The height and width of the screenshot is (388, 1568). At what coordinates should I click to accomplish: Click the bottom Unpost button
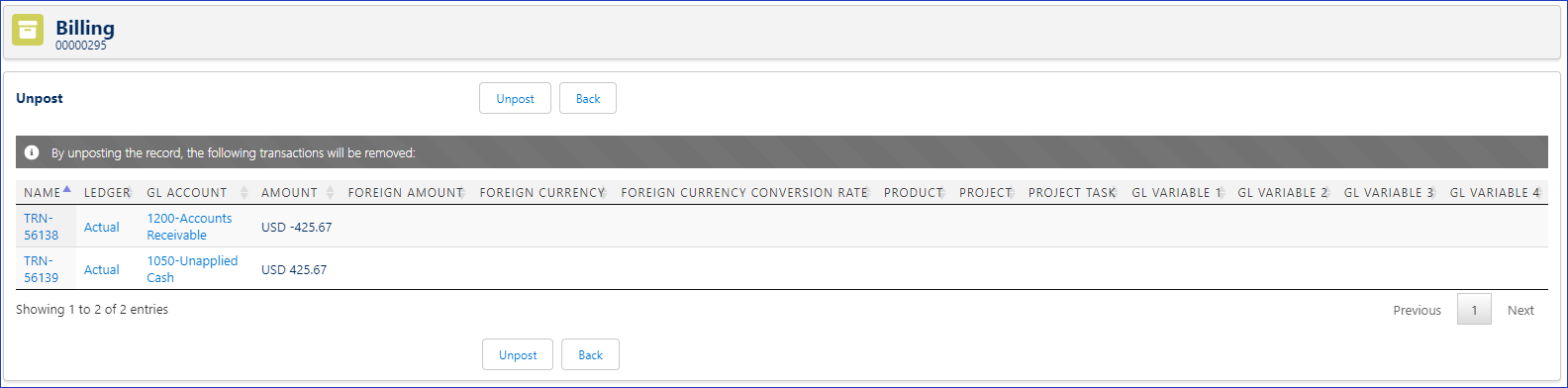(518, 354)
